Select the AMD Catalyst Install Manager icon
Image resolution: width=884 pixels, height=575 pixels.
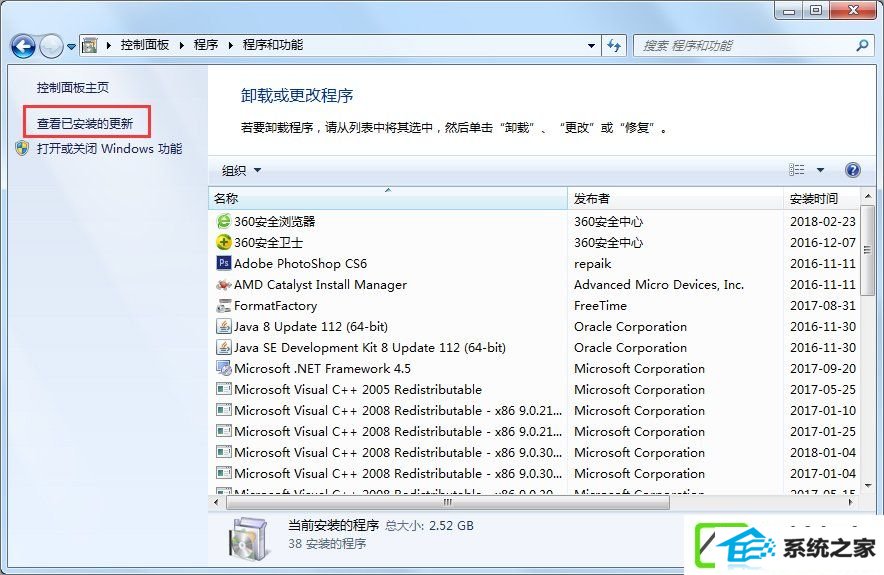pyautogui.click(x=224, y=285)
